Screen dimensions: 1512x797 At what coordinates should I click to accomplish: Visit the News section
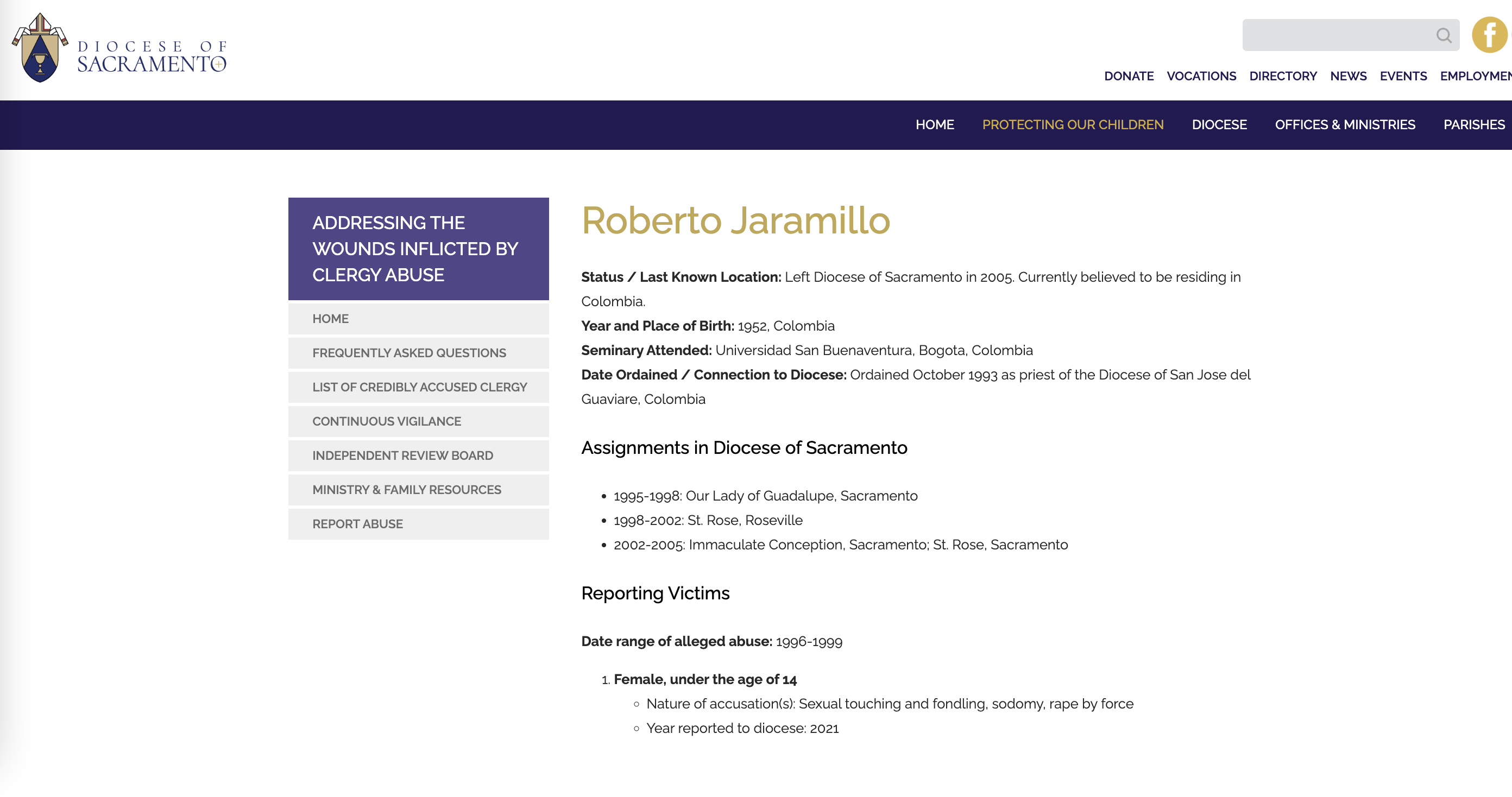[x=1347, y=77]
